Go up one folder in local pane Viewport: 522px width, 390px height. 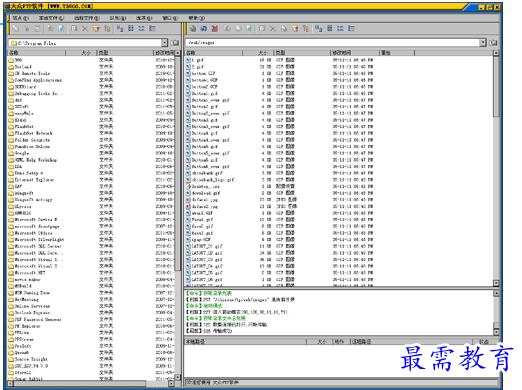175,43
